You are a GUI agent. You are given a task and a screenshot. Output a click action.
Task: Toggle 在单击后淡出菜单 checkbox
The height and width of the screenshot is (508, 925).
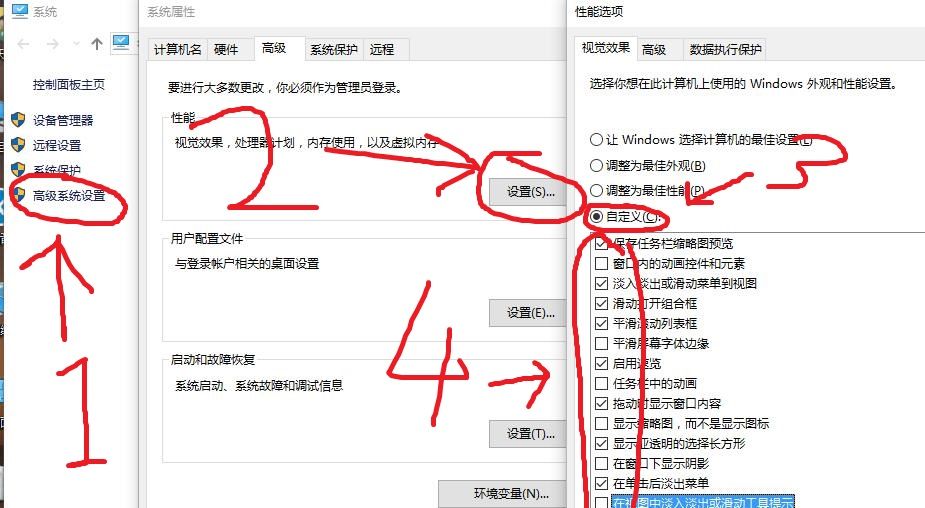point(601,483)
